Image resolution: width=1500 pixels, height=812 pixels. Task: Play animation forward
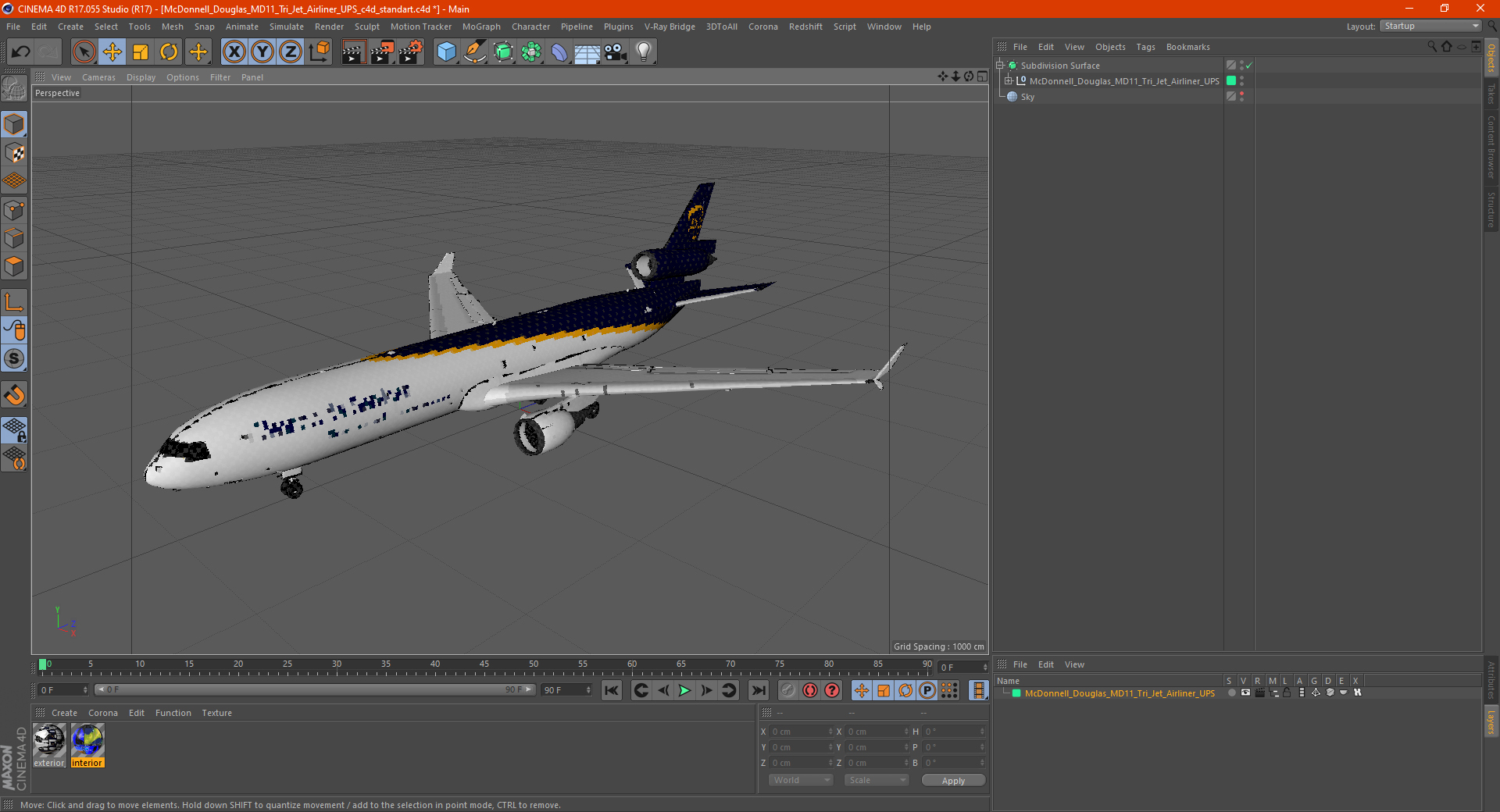point(684,690)
